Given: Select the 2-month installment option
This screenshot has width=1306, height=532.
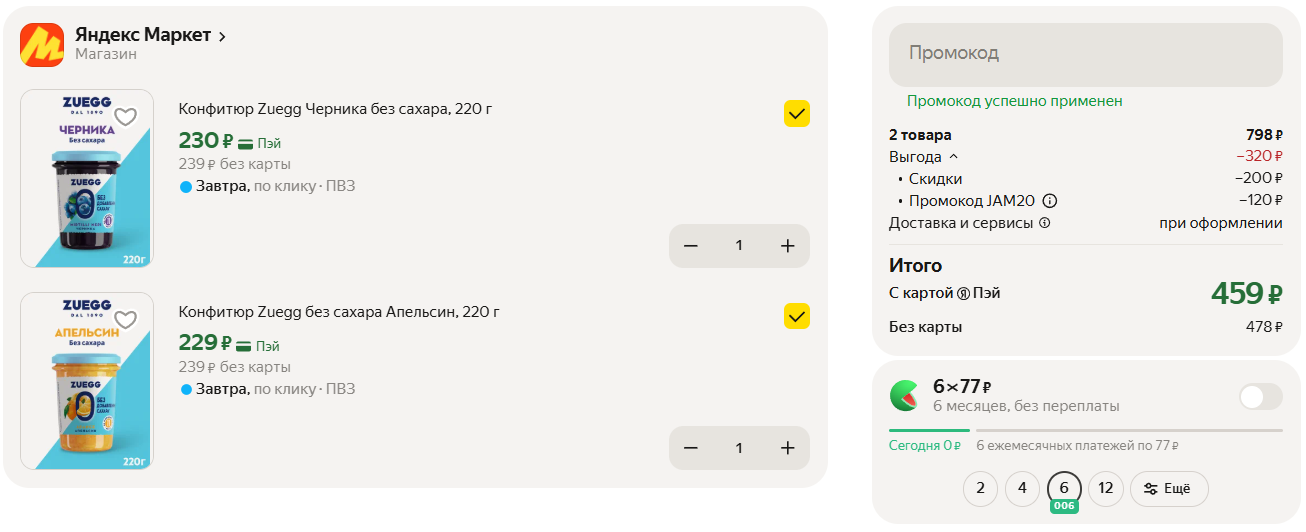Looking at the screenshot, I should [x=980, y=489].
